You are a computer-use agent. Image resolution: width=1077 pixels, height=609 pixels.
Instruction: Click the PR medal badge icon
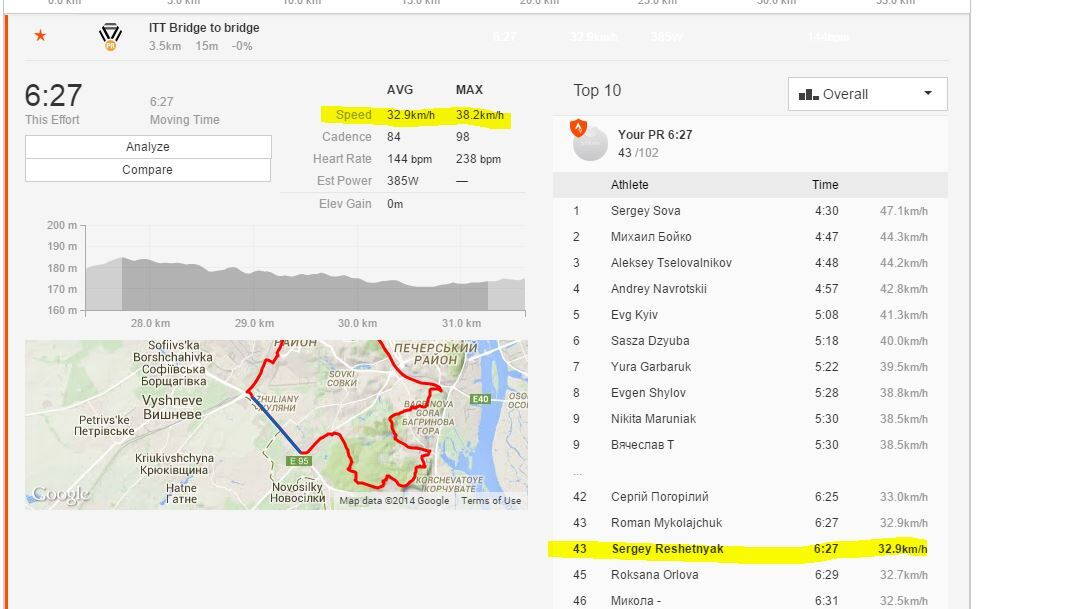click(110, 37)
